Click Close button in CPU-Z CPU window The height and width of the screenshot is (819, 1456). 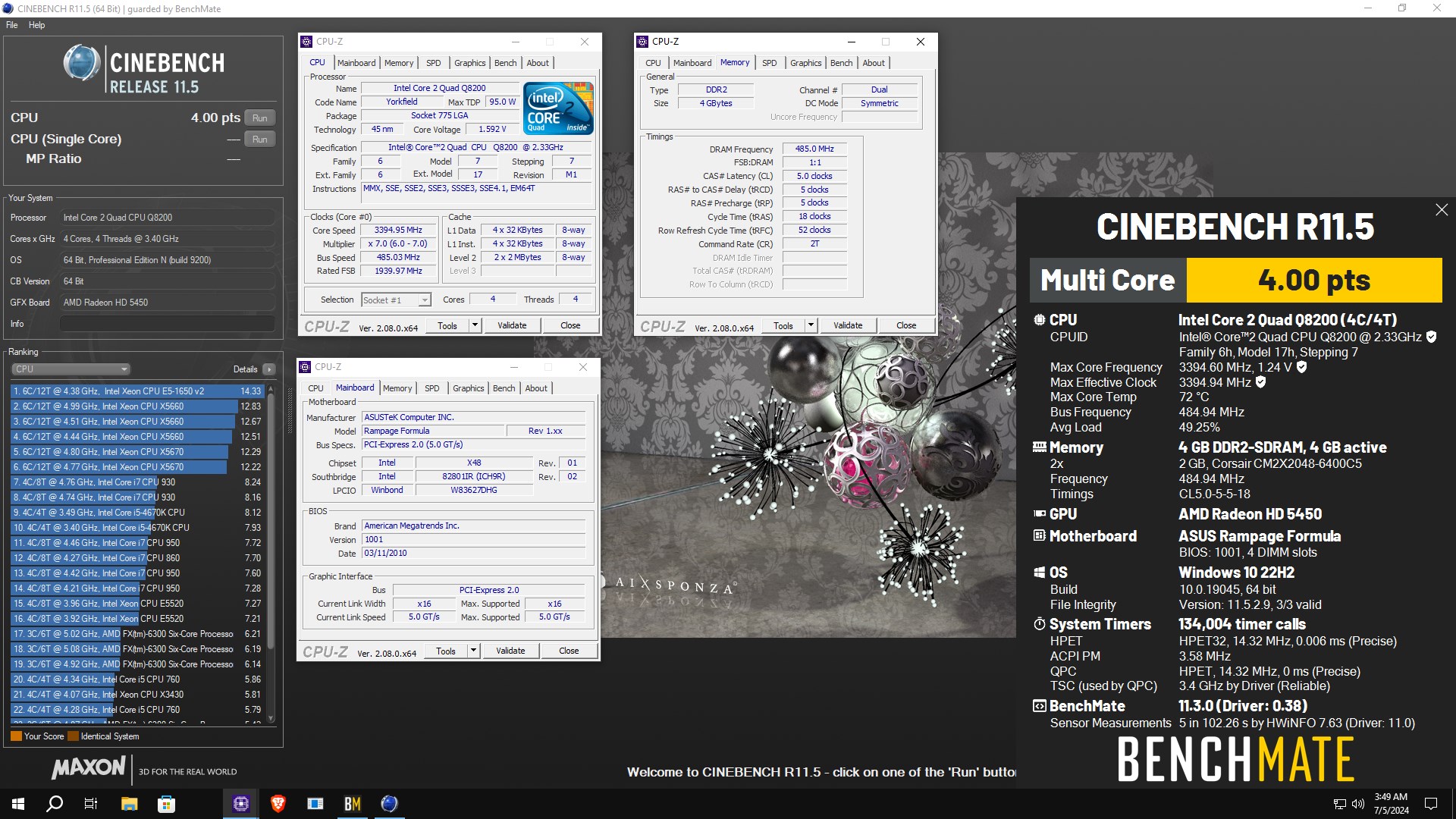click(x=570, y=325)
